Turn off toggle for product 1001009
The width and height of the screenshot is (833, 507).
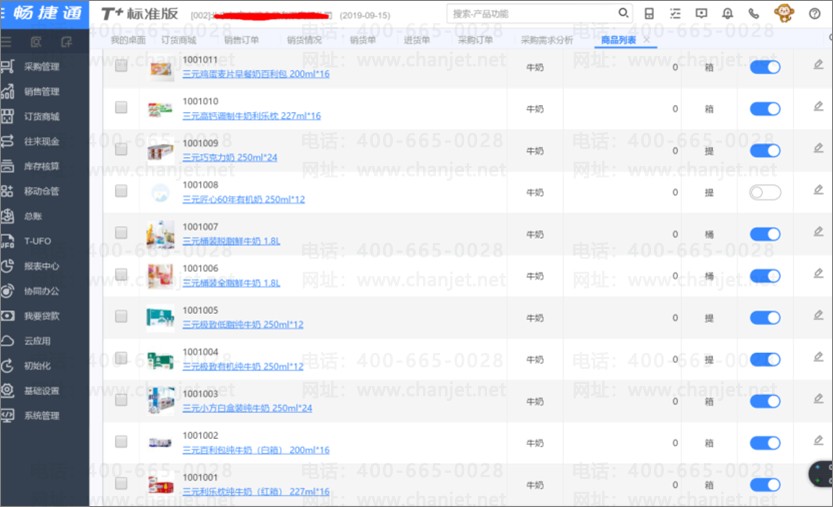[765, 150]
